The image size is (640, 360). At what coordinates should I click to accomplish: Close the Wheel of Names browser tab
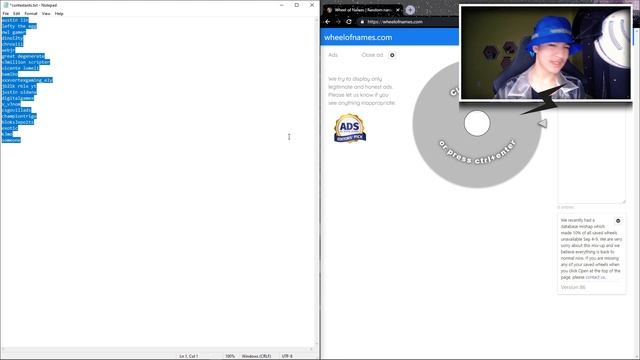pyautogui.click(x=398, y=10)
